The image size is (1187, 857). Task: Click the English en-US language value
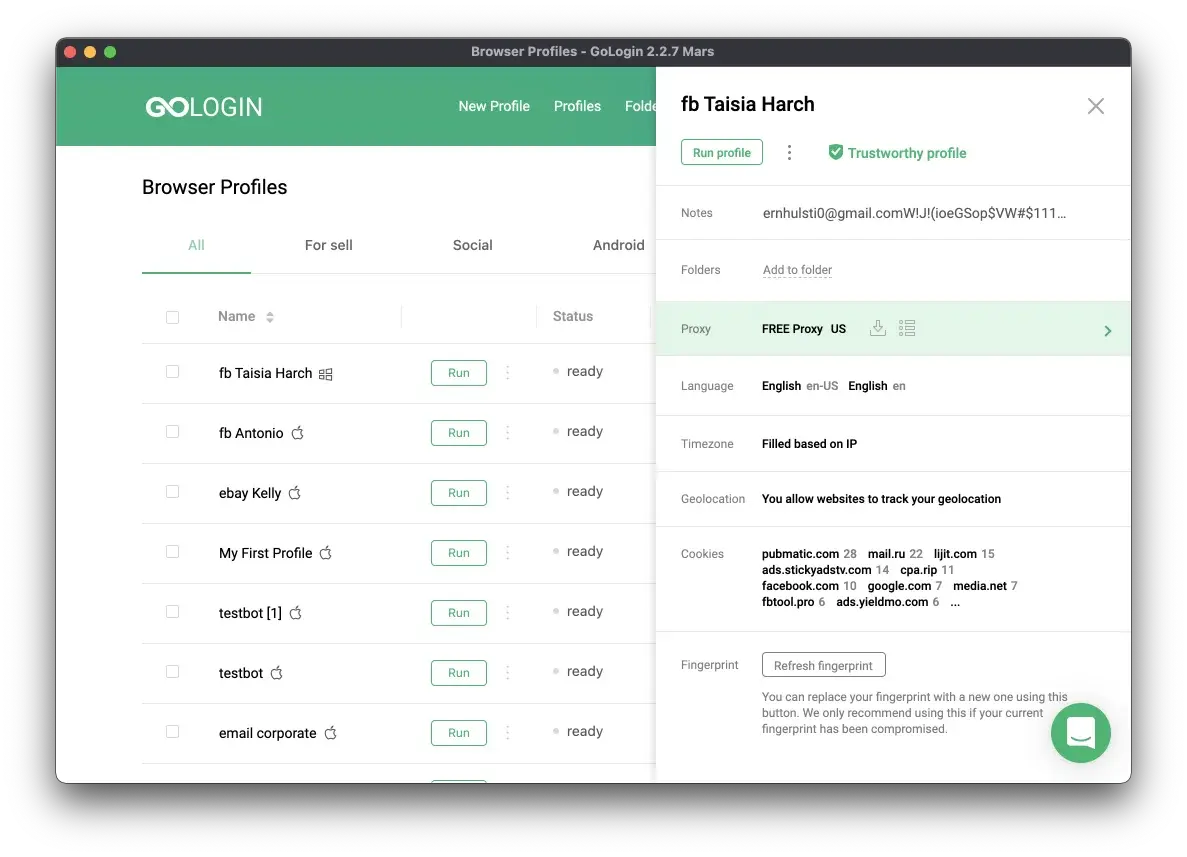[799, 386]
